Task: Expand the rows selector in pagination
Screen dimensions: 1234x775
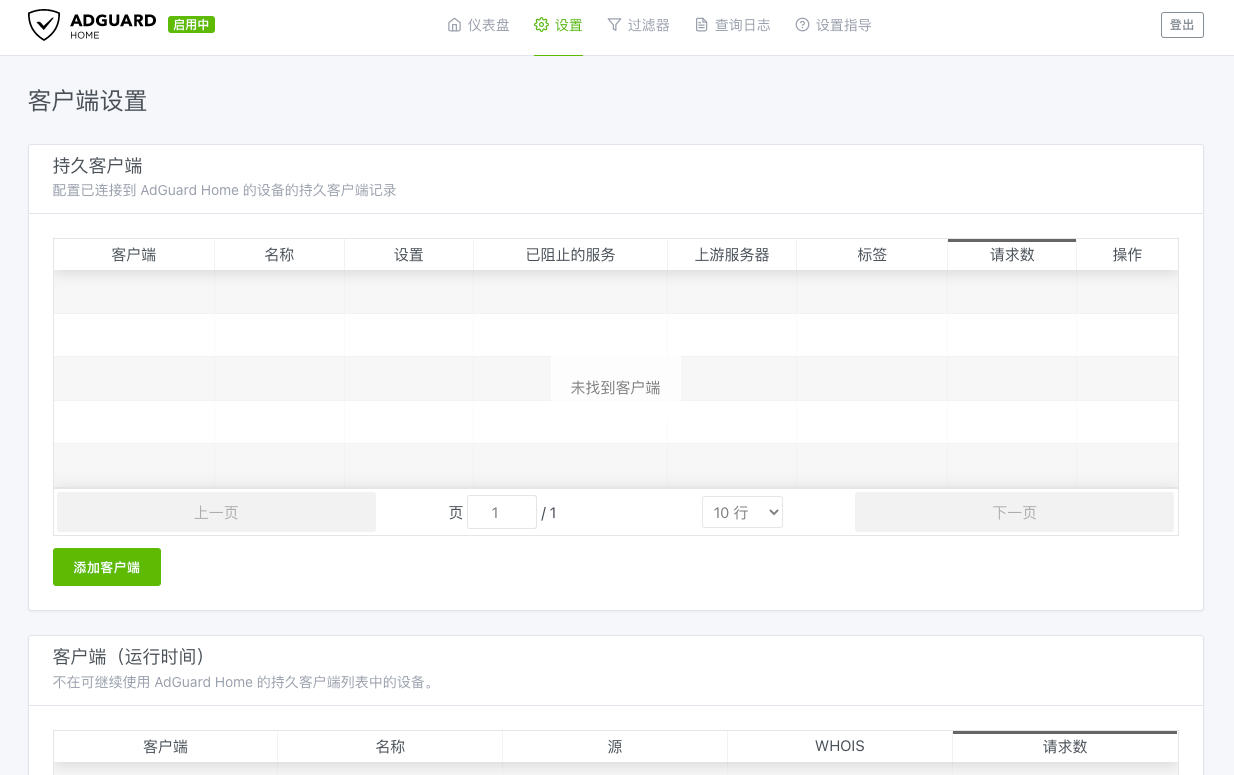Action: click(x=742, y=511)
